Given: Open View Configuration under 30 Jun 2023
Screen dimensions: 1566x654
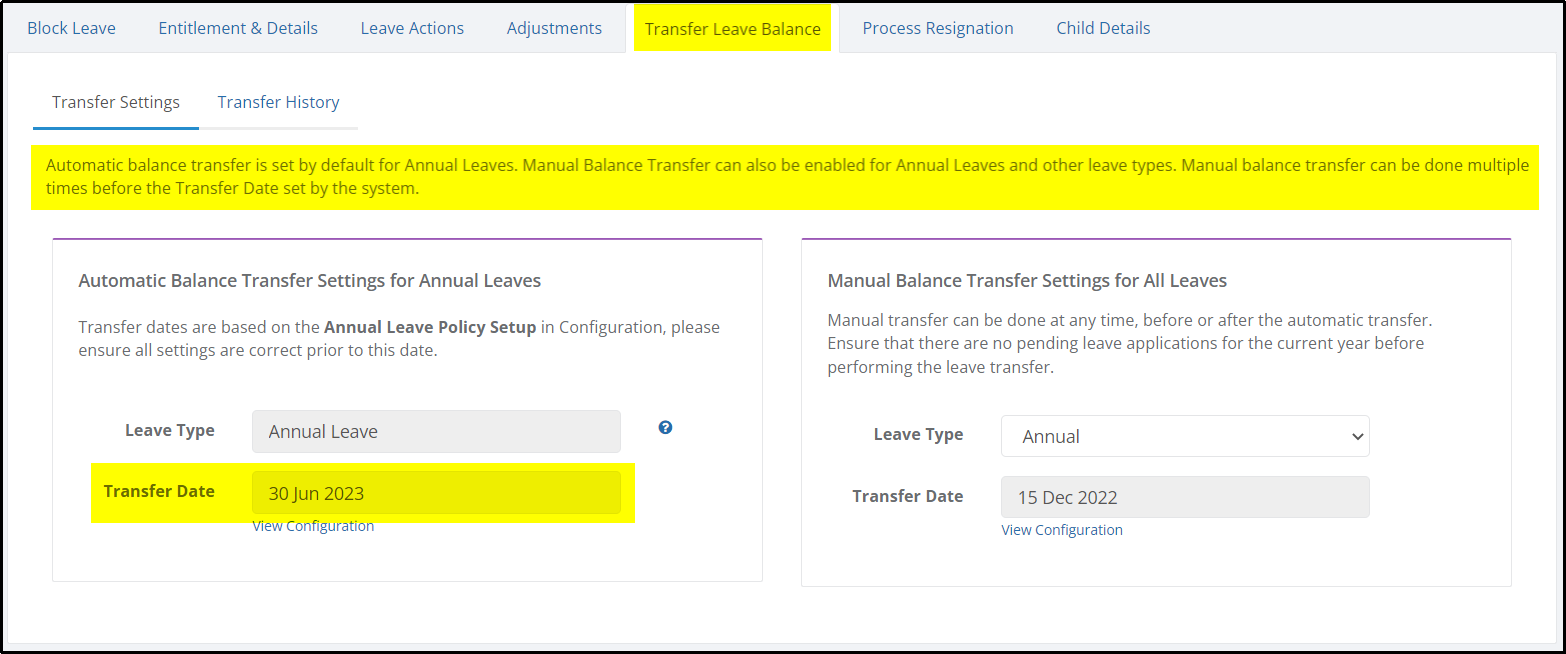Looking at the screenshot, I should click(x=313, y=526).
